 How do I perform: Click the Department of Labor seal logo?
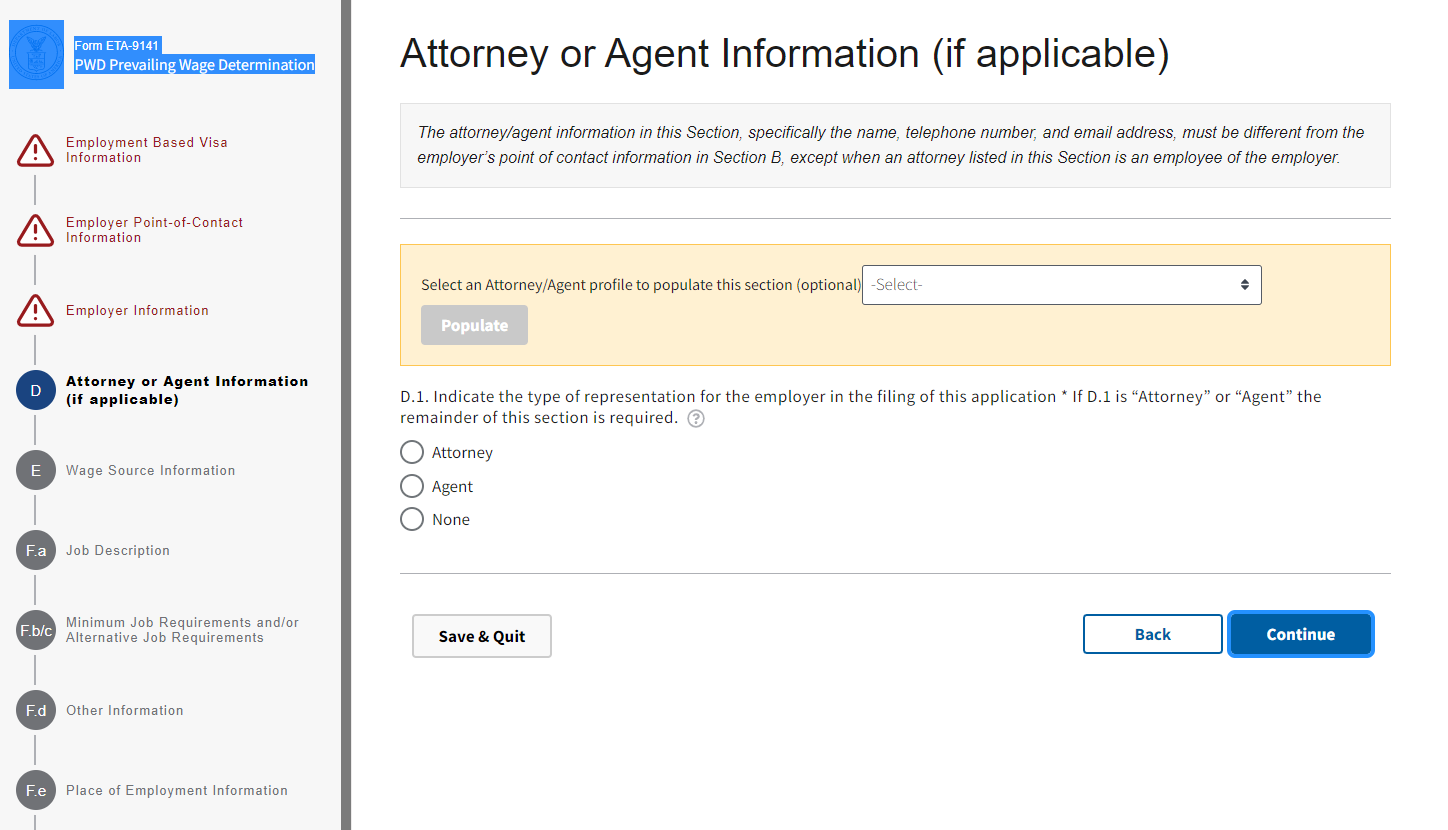tap(36, 55)
